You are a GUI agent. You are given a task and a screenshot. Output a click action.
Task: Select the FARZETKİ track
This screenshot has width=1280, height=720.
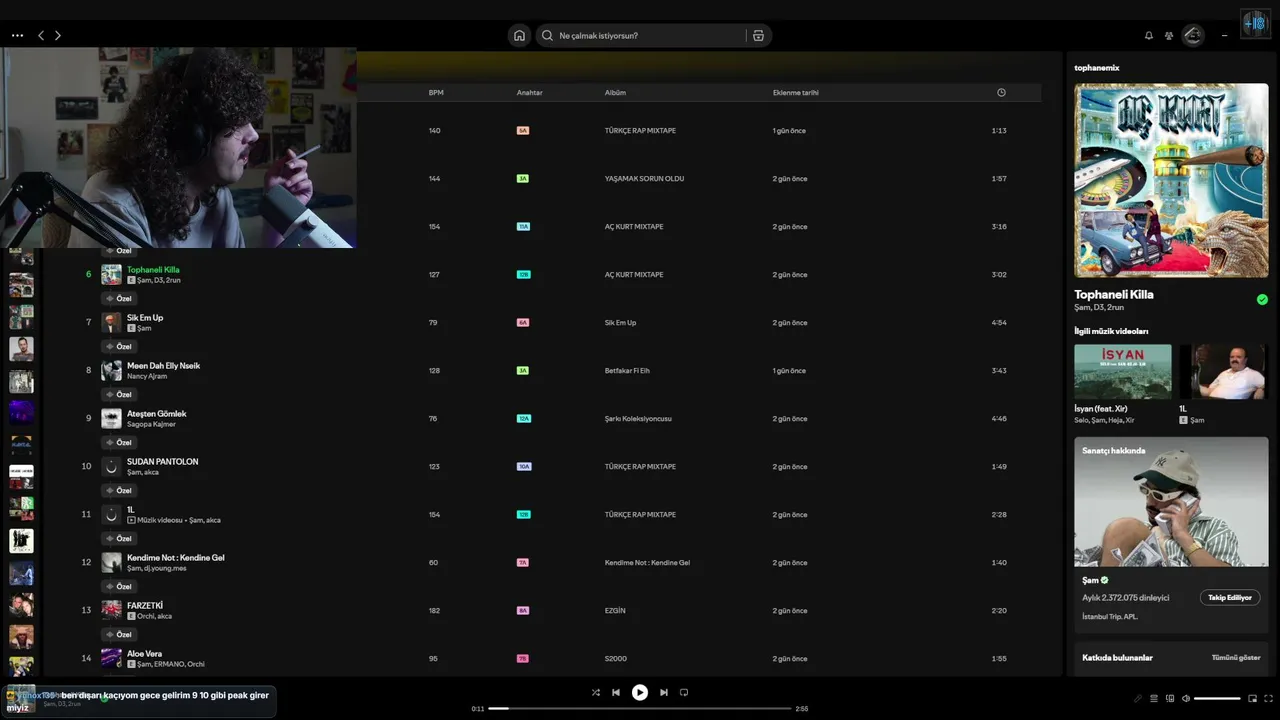145,605
